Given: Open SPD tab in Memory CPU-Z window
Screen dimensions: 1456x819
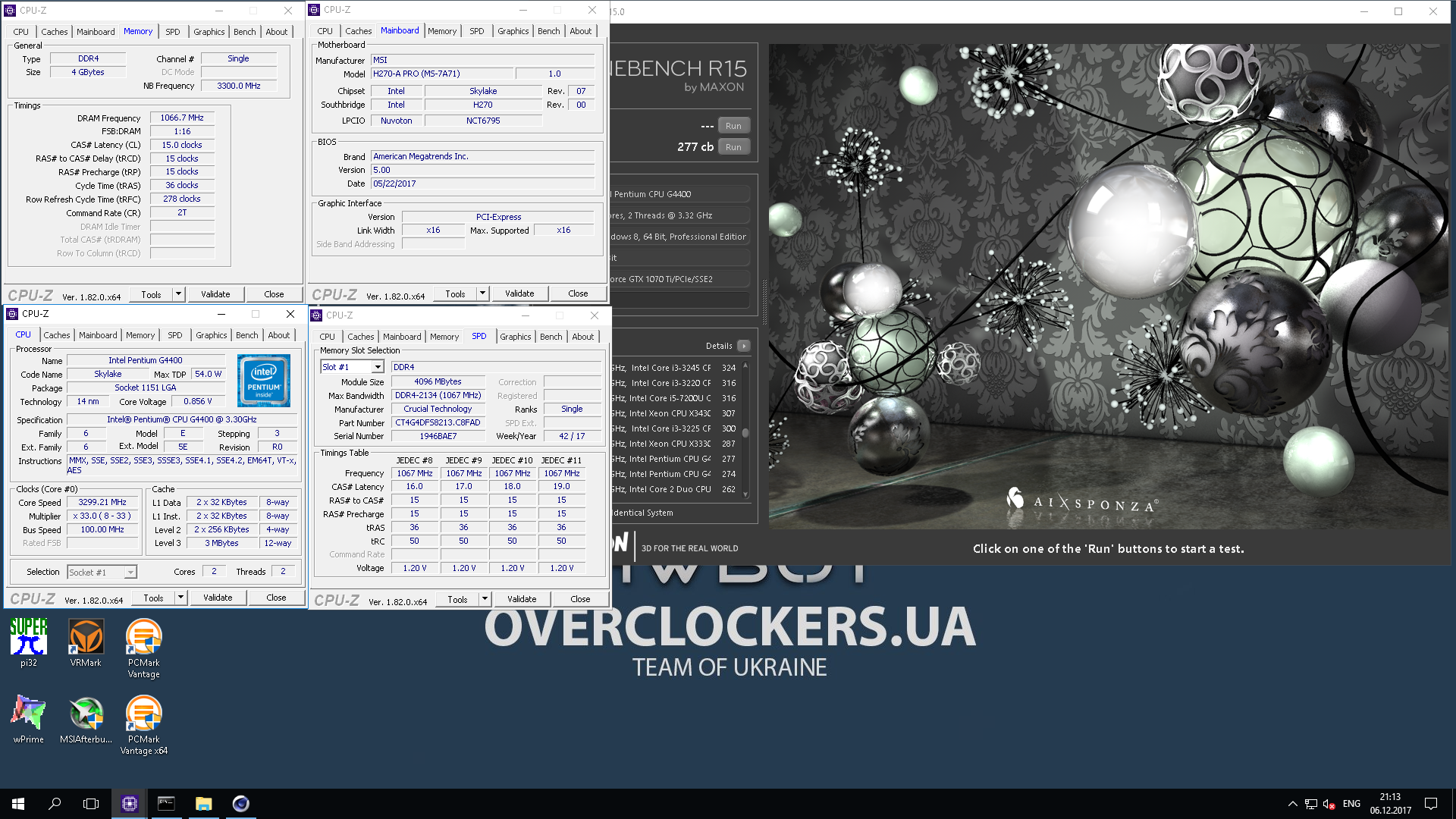Looking at the screenshot, I should [x=172, y=32].
